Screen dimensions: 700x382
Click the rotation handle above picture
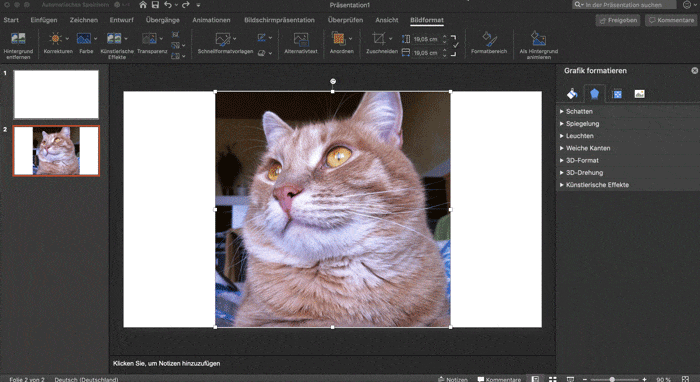[x=333, y=81]
